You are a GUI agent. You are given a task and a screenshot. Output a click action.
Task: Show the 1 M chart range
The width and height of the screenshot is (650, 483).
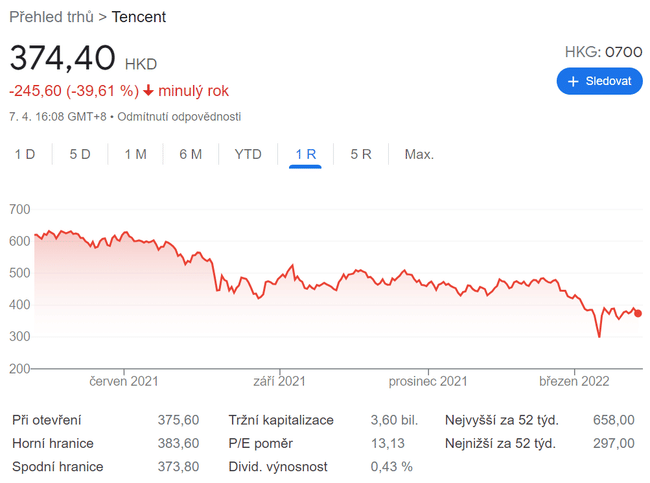click(x=135, y=154)
